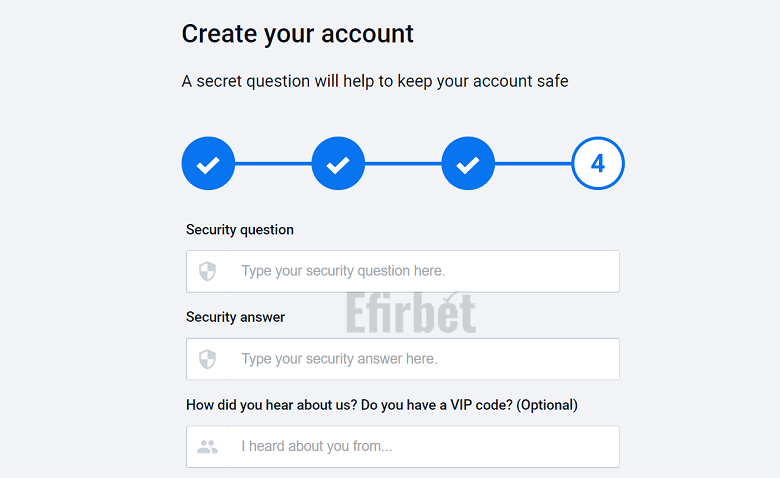
Task: Click the 'Create your account' heading
Action: point(297,34)
